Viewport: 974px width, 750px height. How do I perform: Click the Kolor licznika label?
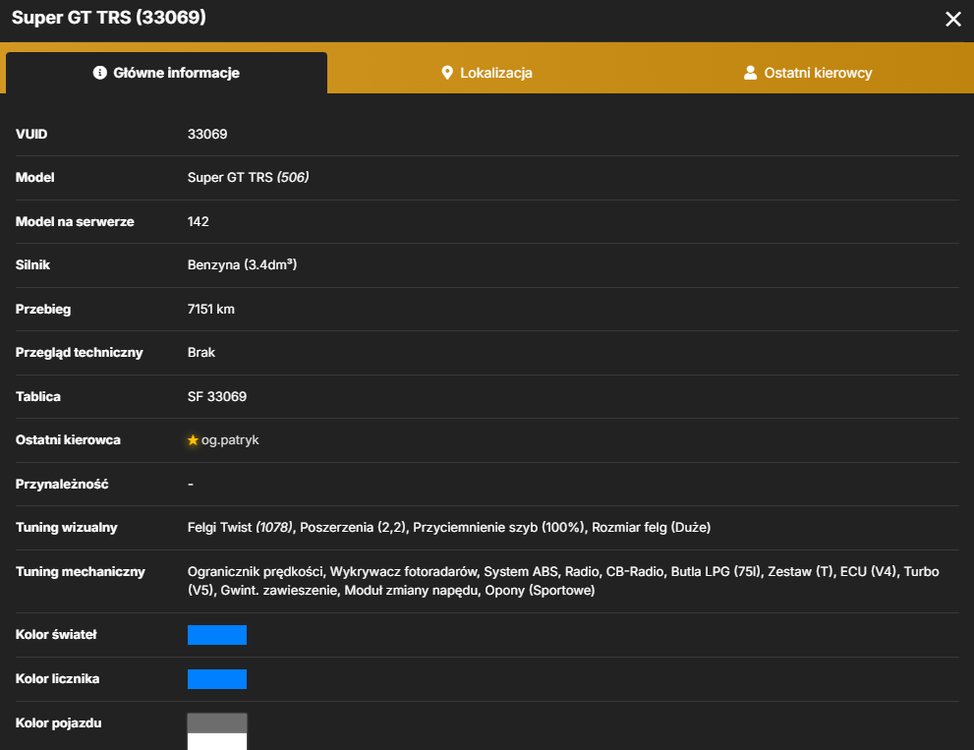coord(57,679)
